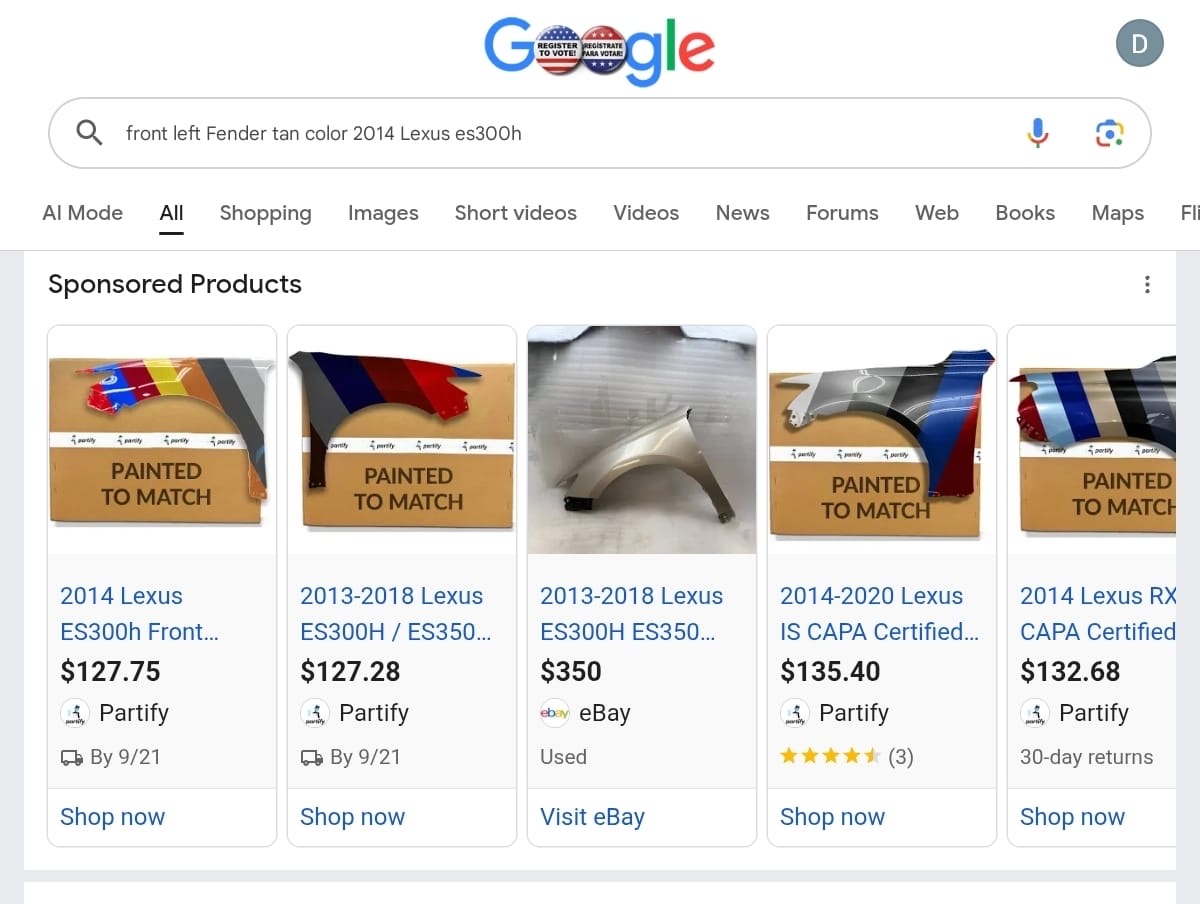Open the Sponsored Products three-dot menu
Screen dimensions: 1200x904
coord(1147,285)
